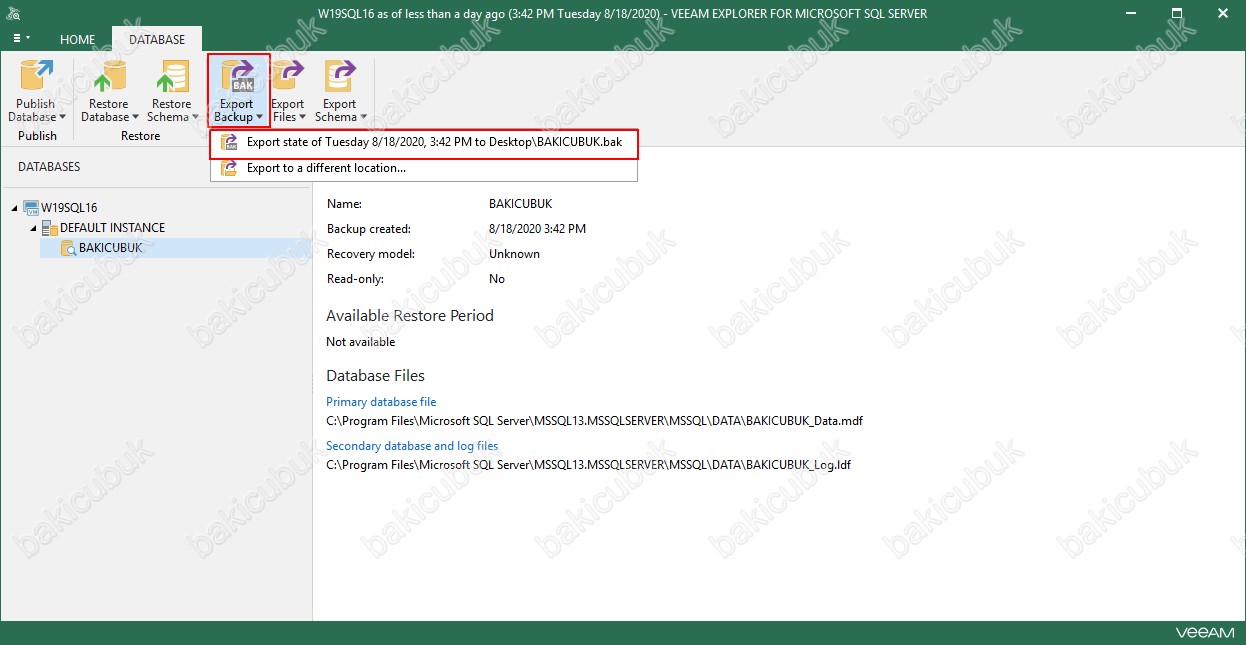Click the BAKICUBUK_Log.ldf file path

(588, 465)
